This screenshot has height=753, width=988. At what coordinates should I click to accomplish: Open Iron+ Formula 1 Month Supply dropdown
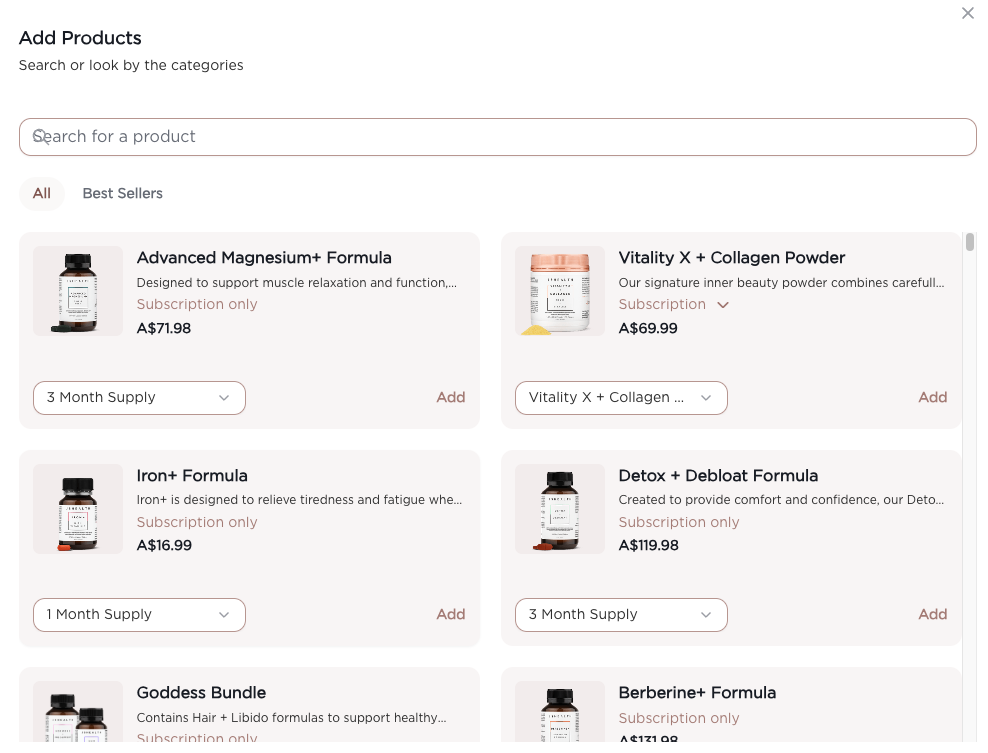[139, 614]
